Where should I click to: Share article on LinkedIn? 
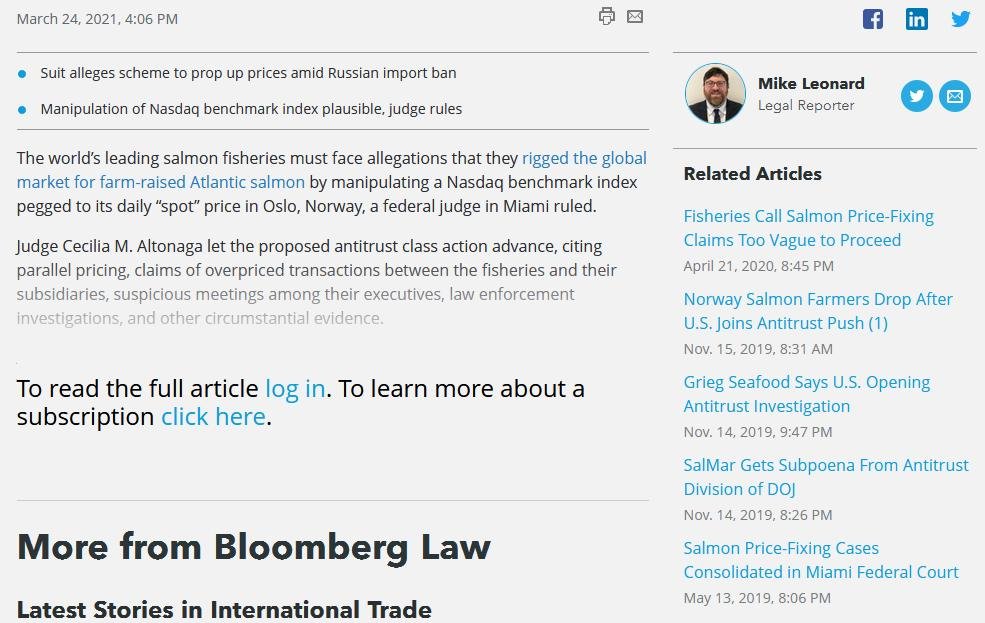[917, 19]
